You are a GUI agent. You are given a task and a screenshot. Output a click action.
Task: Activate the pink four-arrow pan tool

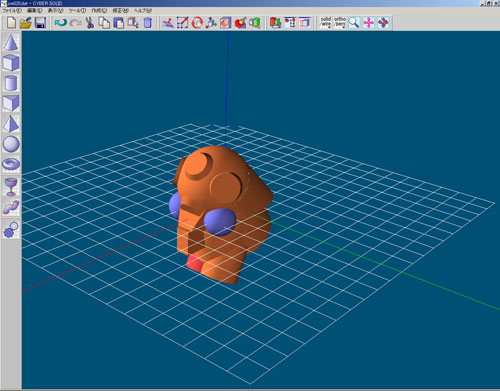click(x=368, y=22)
